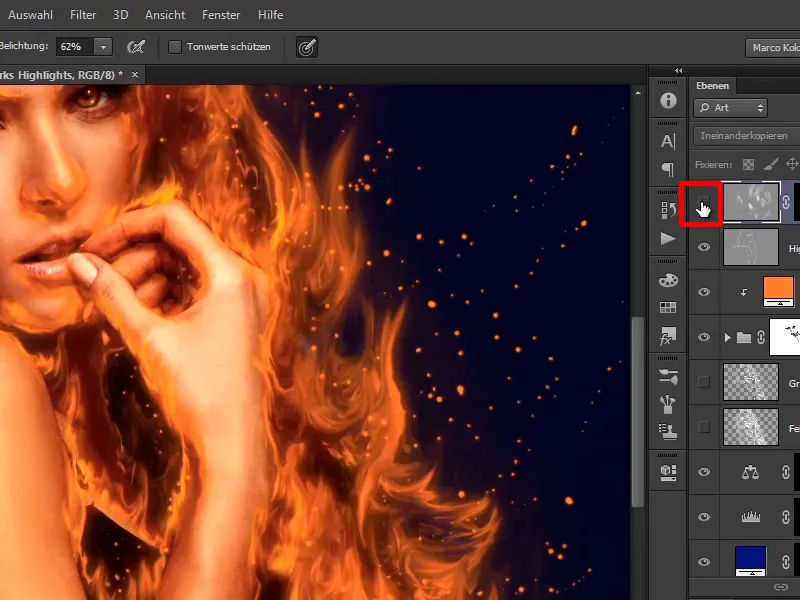Screen dimensions: 800x600
Task: Lock position move icon next to Fixieren
Action: click(792, 164)
